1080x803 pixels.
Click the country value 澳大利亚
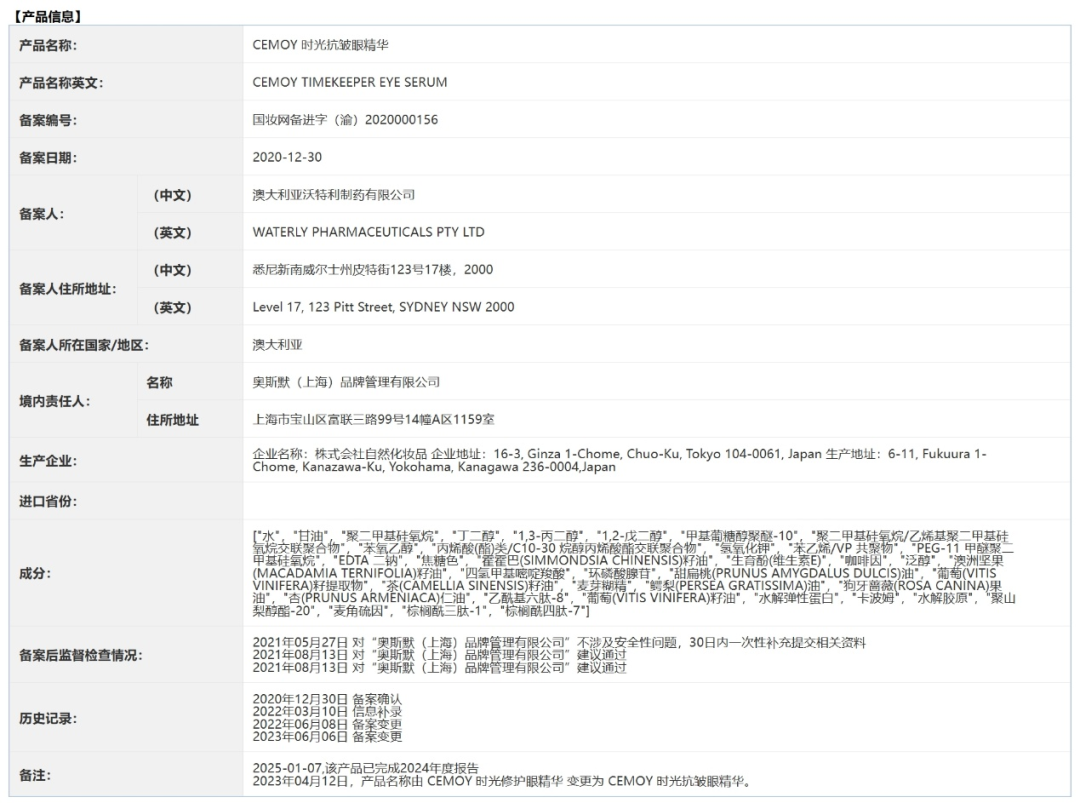(278, 344)
